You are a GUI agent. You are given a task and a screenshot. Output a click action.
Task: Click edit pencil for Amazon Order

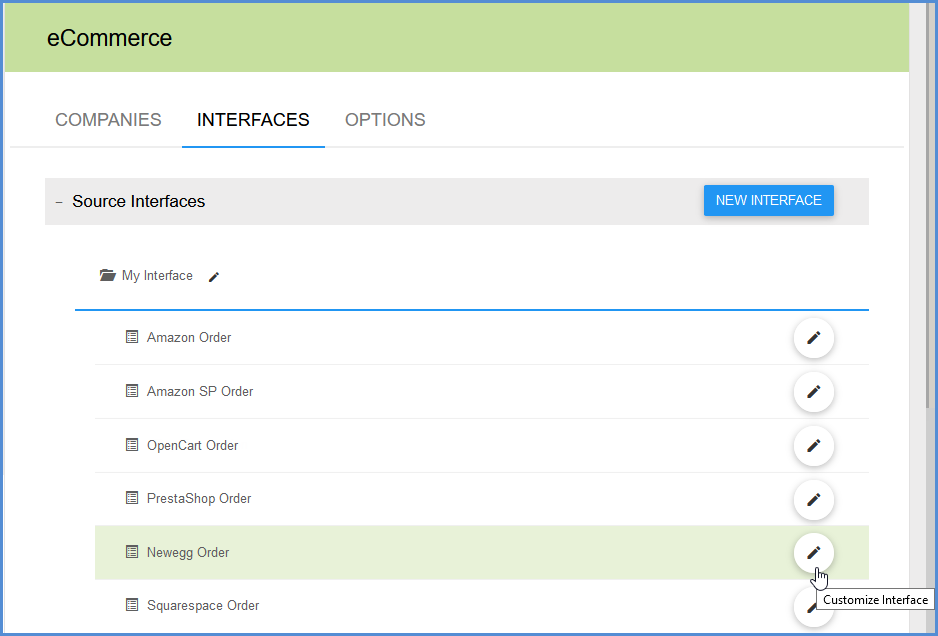tap(813, 338)
